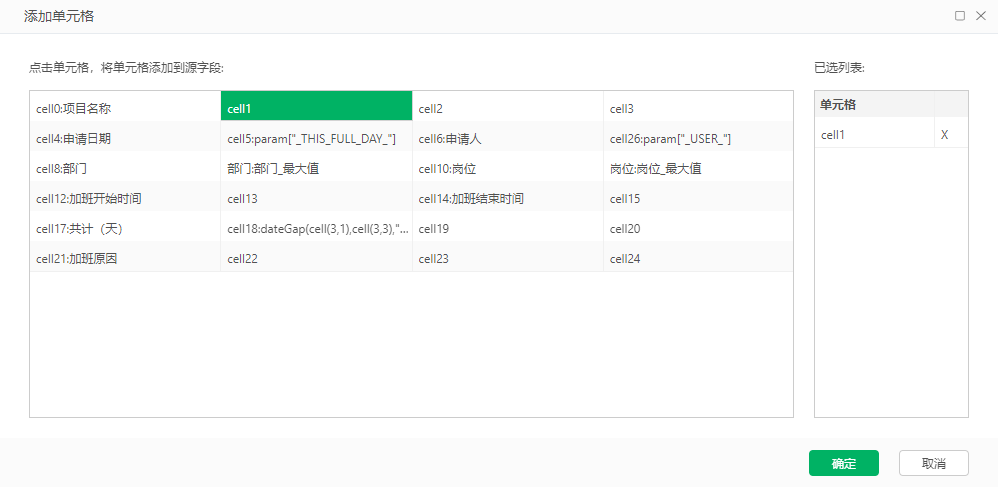This screenshot has height=487, width=998.
Task: Add cell22 to source fields
Action: click(x=316, y=258)
